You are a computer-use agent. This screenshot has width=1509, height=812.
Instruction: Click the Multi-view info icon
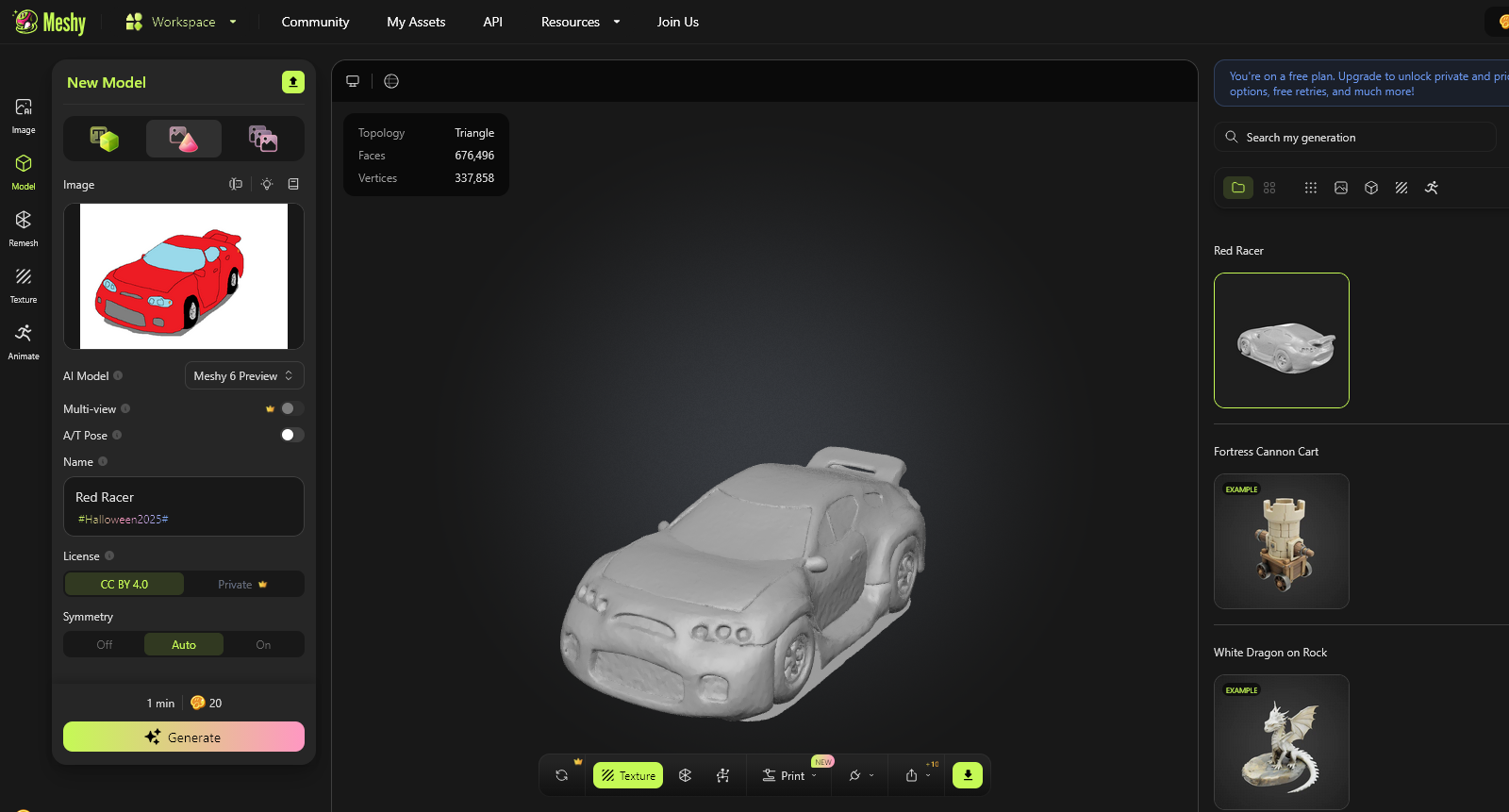click(125, 408)
